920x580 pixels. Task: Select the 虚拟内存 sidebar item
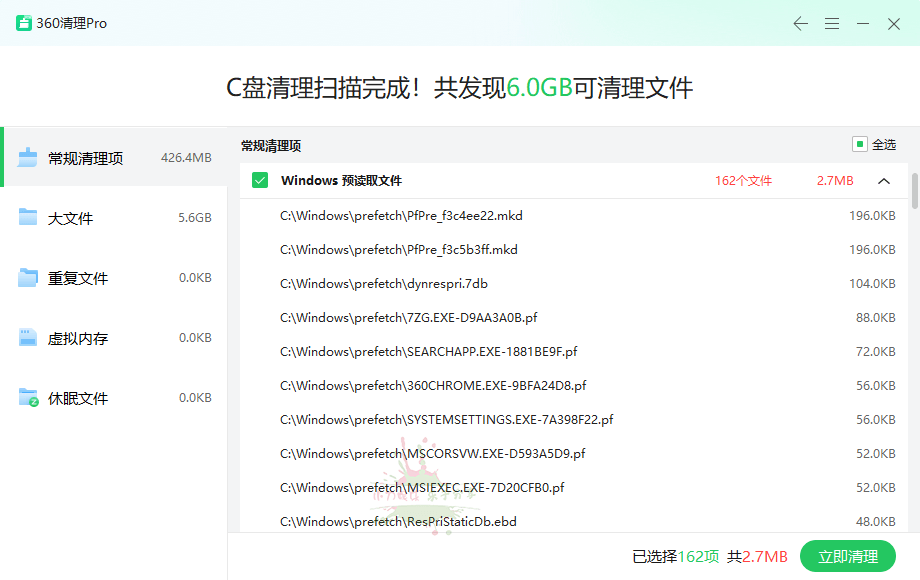pos(78,338)
